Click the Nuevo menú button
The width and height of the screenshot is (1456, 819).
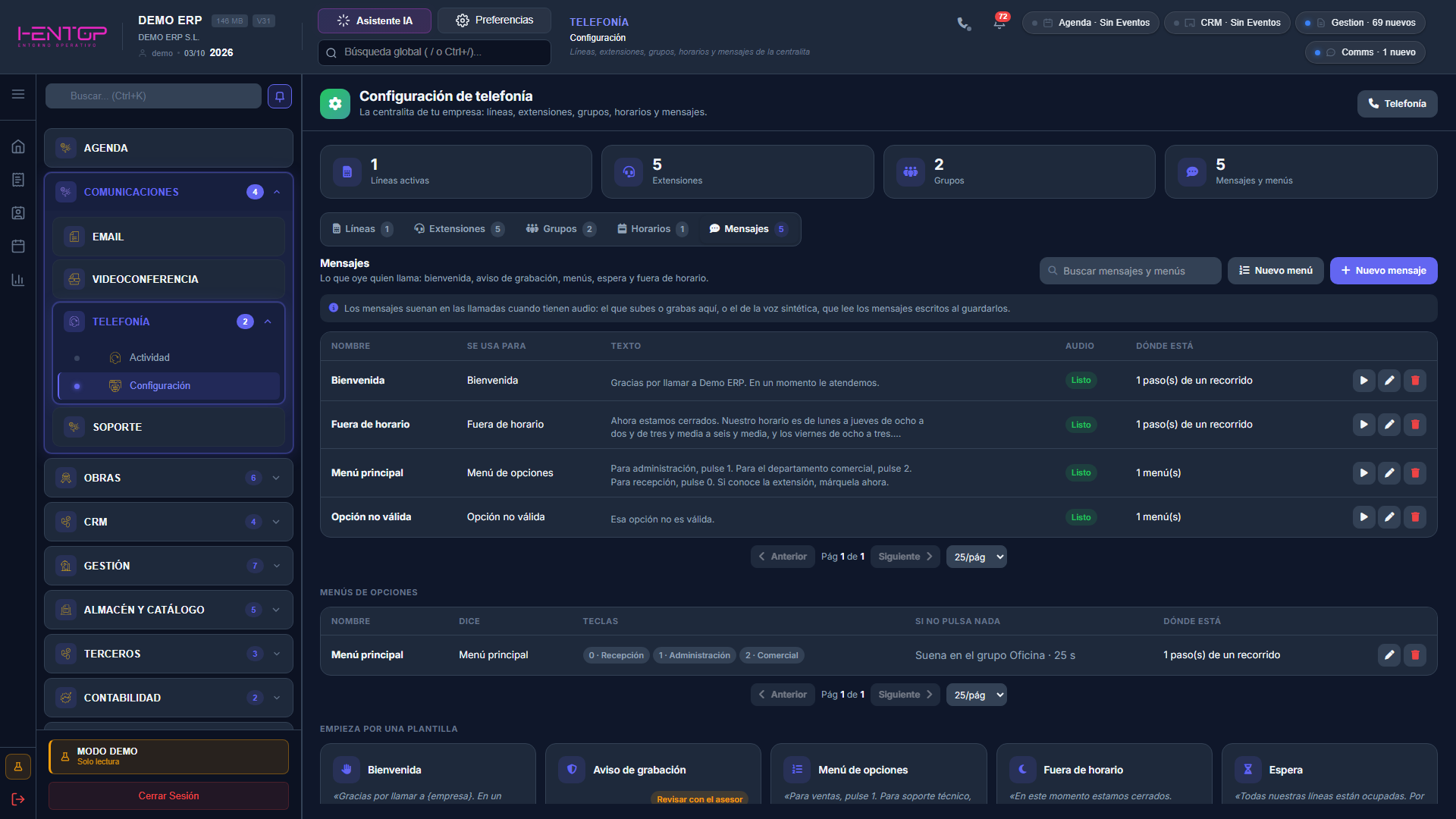tap(1276, 271)
